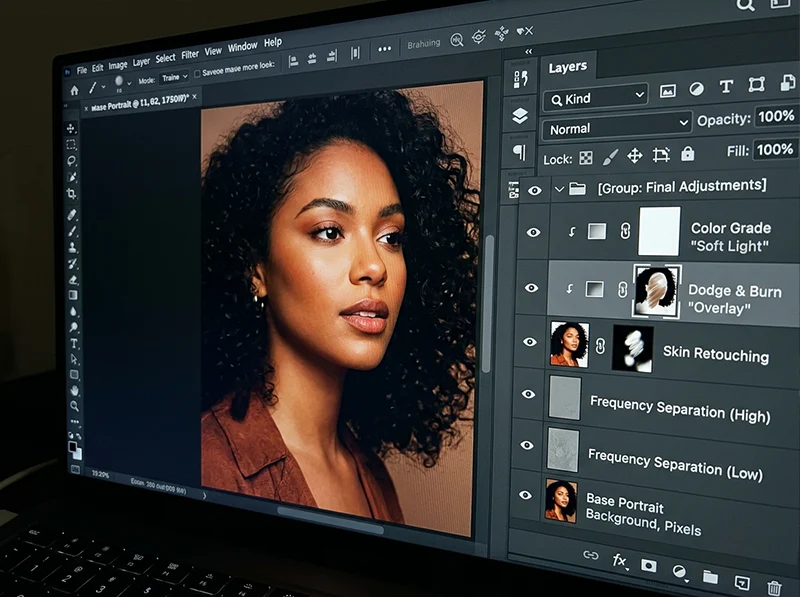Open the File menu
800x597 pixels.
82,70
